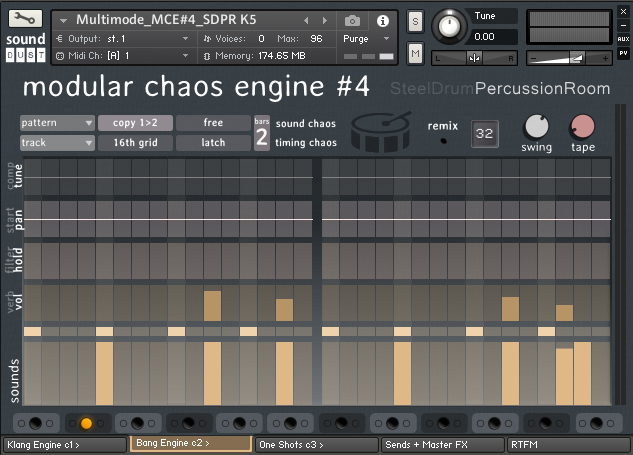633x455 pixels.
Task: Open the instrument info icon
Action: point(383,21)
